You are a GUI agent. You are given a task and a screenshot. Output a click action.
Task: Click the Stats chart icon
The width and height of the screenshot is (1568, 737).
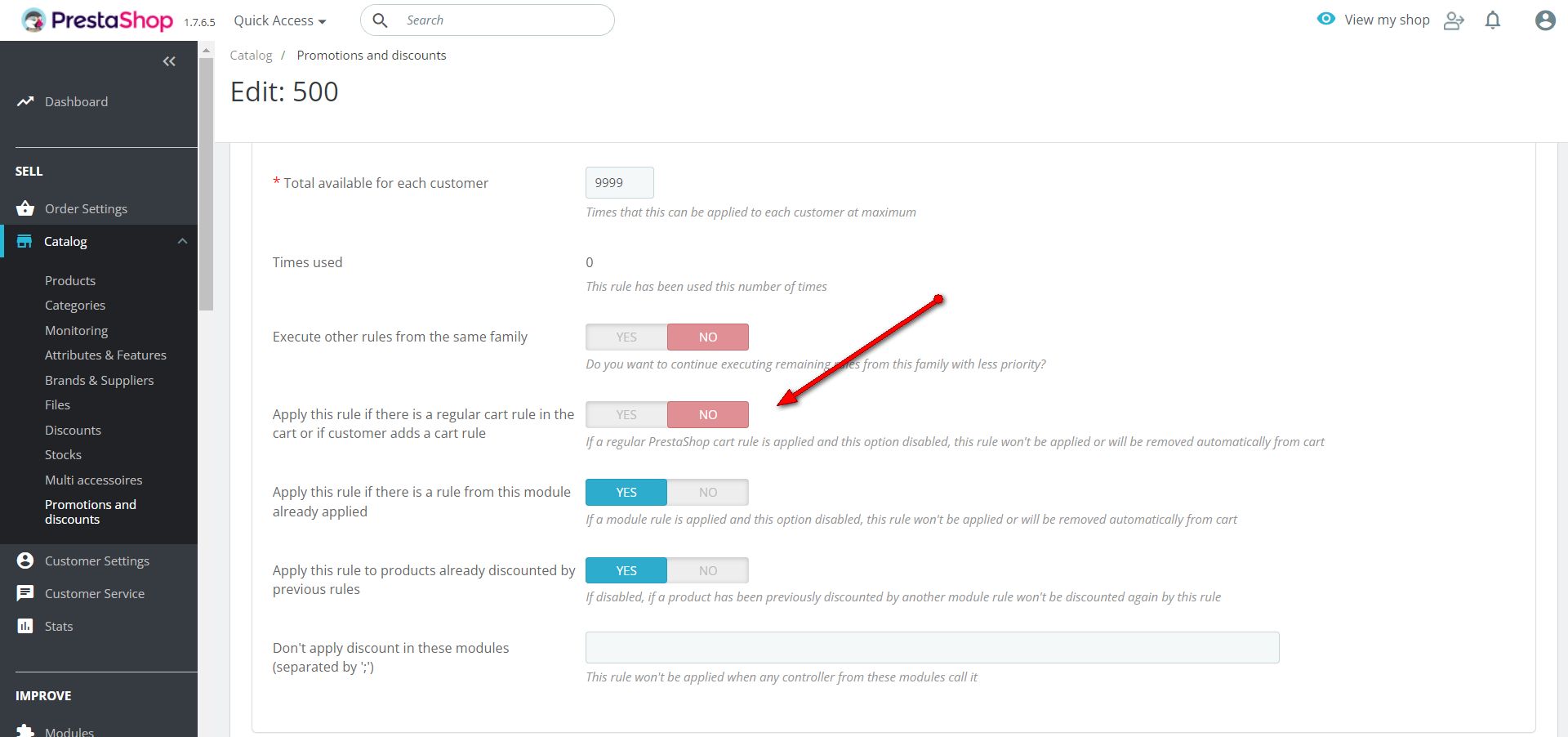click(x=25, y=626)
